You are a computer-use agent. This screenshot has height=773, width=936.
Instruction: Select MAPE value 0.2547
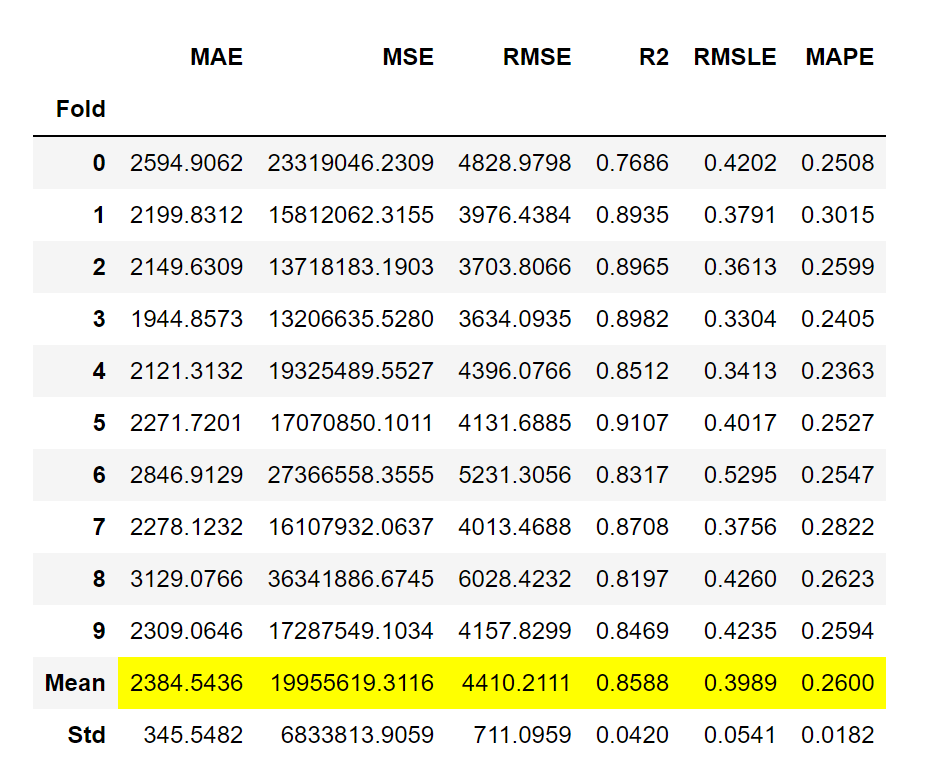(838, 475)
